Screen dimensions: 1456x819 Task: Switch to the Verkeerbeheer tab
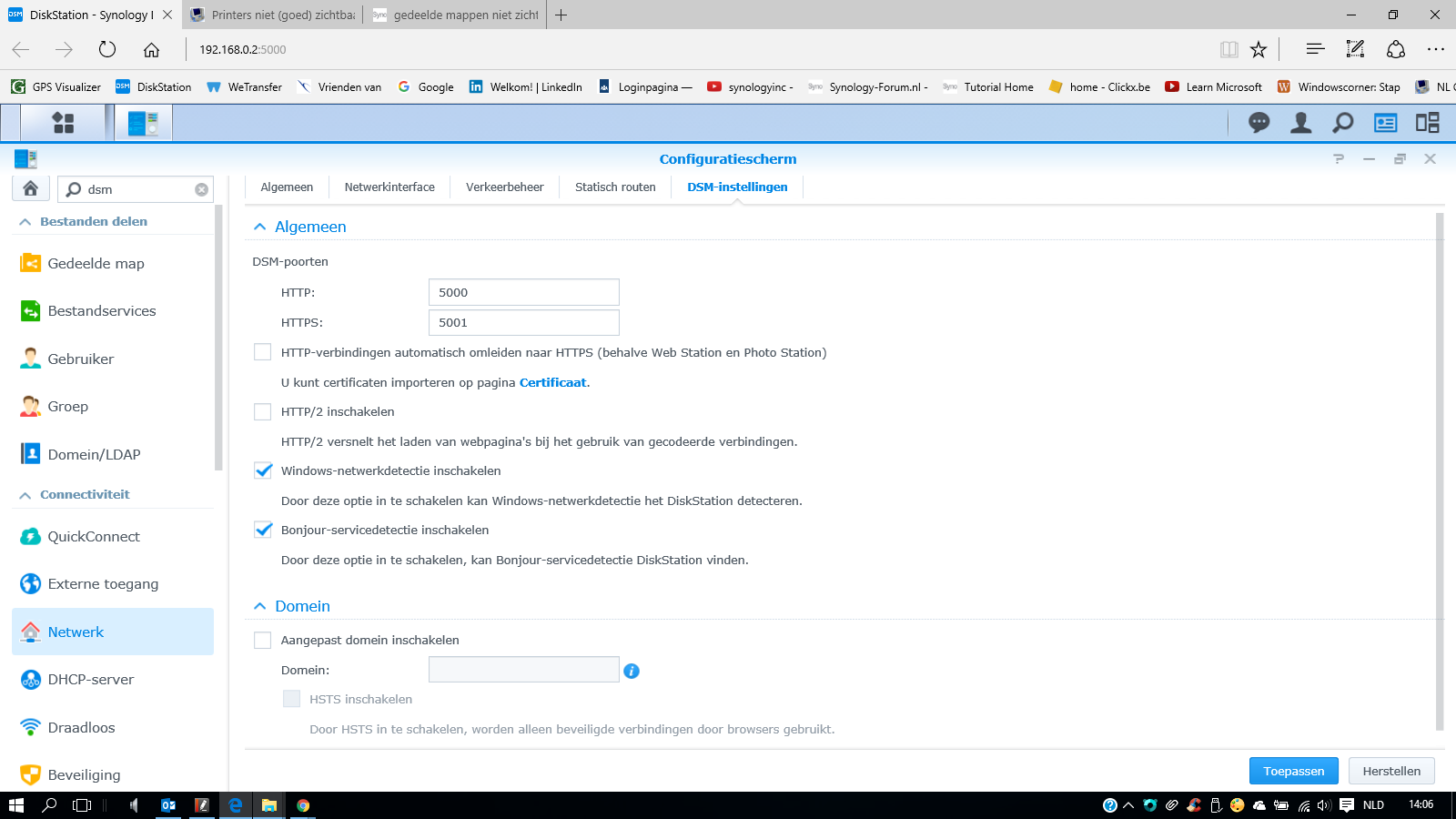click(504, 187)
